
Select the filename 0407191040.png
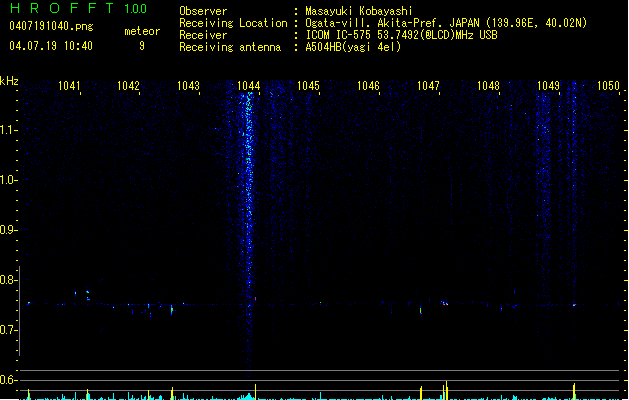coord(51,26)
